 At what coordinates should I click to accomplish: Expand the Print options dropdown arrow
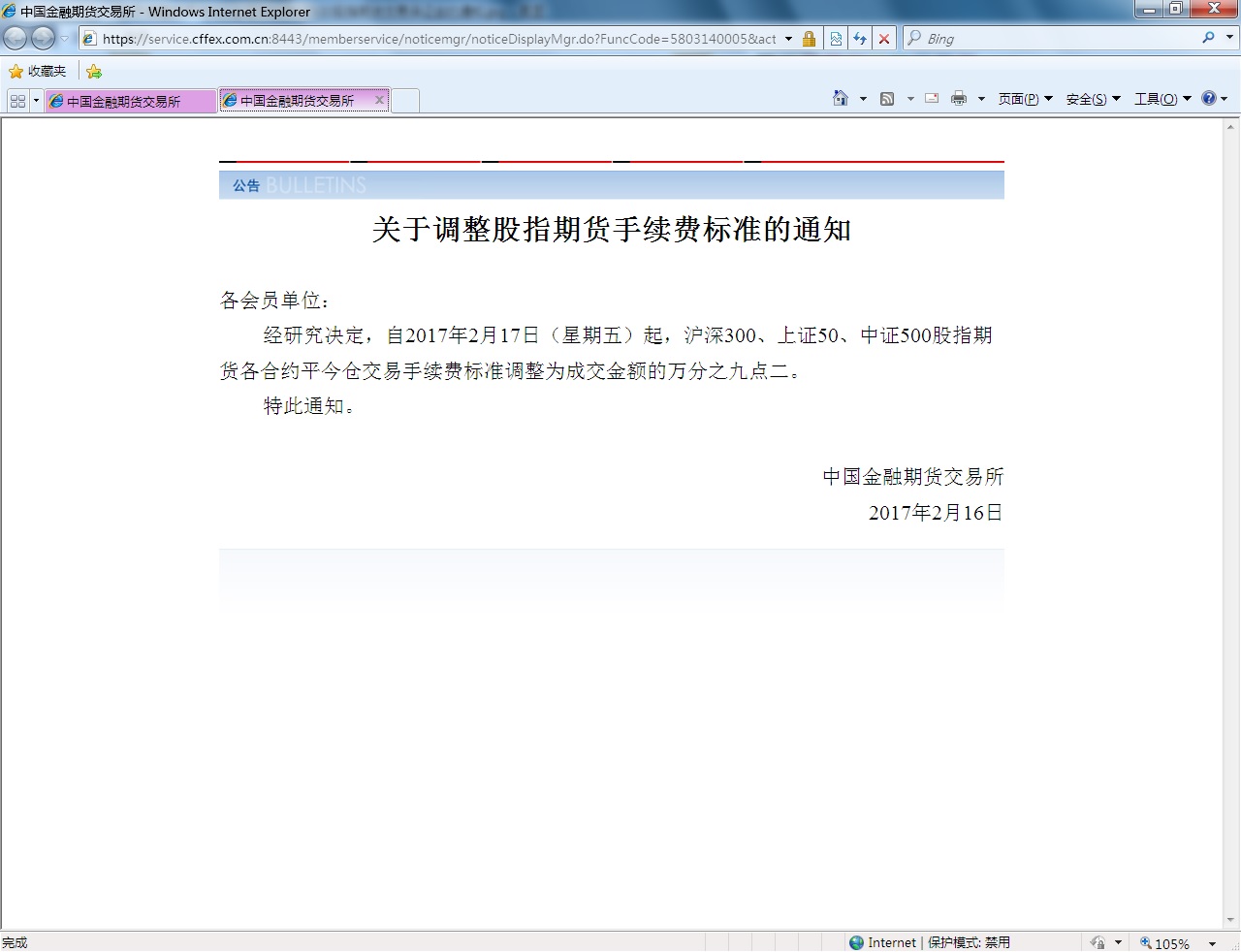tap(981, 99)
